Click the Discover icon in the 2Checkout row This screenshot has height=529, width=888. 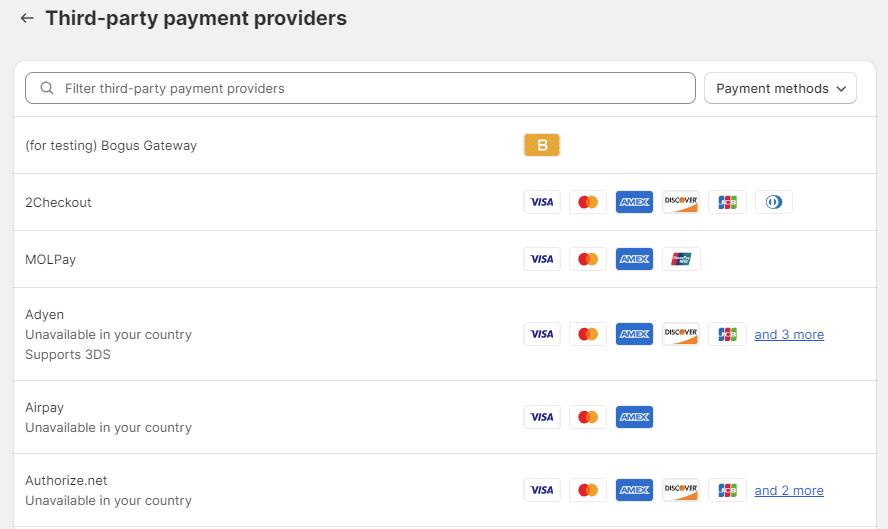[x=681, y=202]
